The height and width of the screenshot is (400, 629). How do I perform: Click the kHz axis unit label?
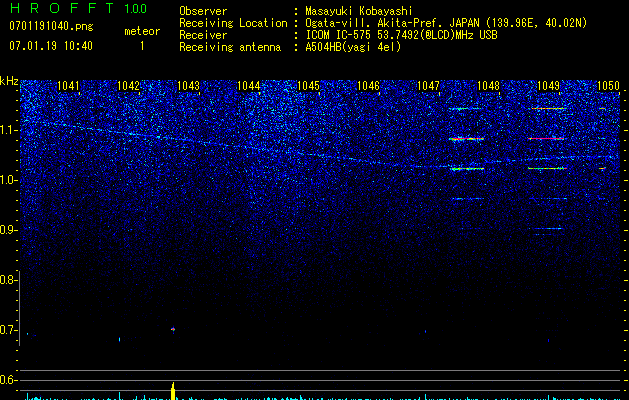click(9, 81)
